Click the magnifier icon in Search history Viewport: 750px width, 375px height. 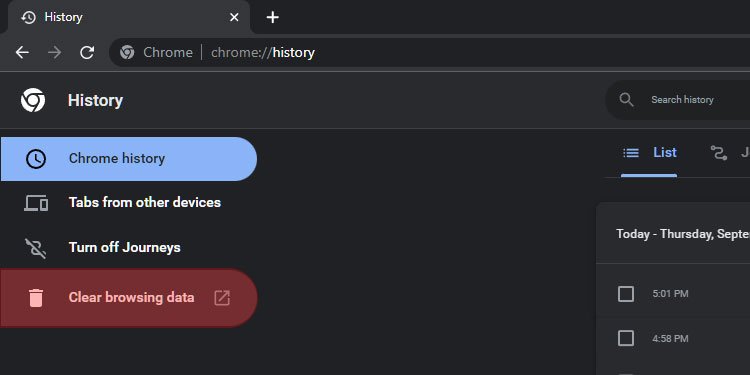tap(626, 99)
